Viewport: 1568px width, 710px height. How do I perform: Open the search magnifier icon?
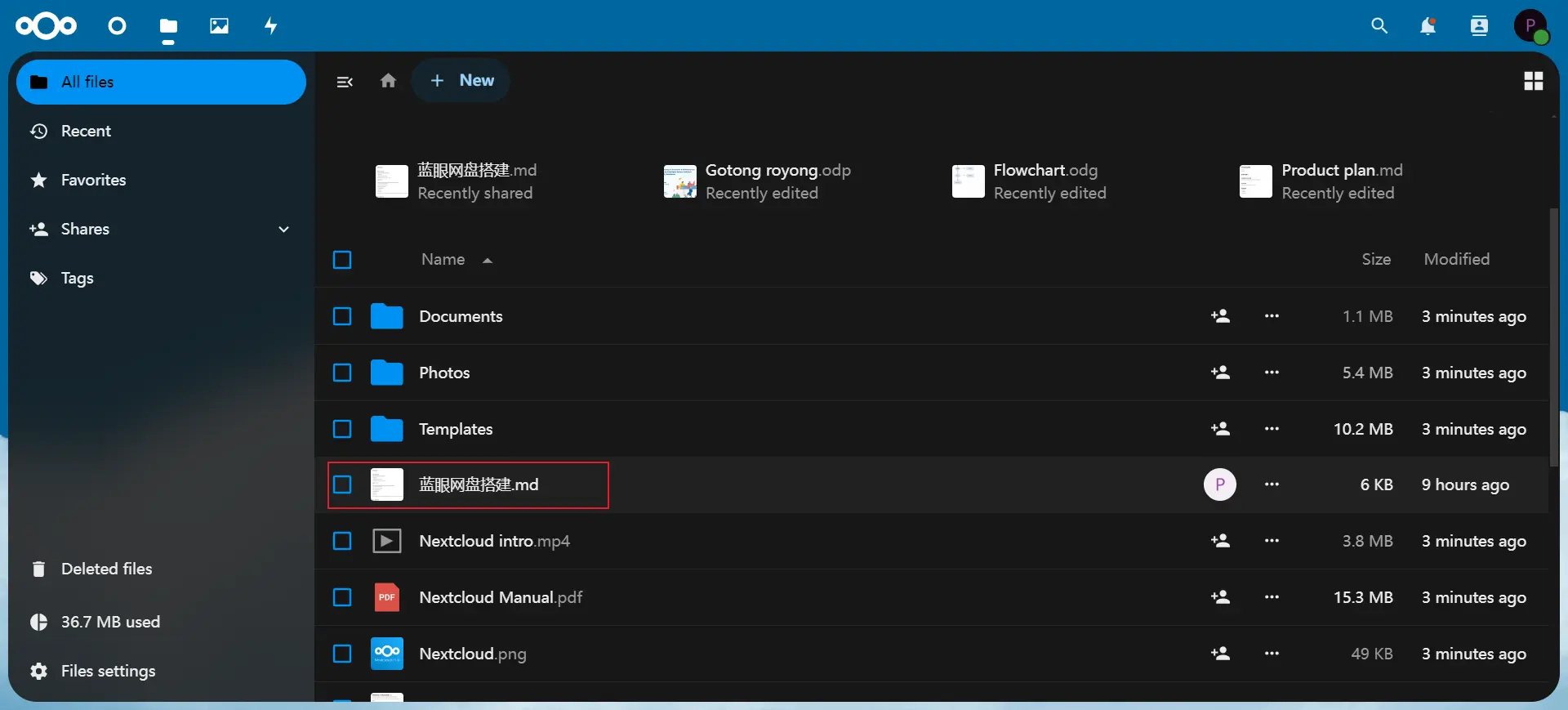1379,26
